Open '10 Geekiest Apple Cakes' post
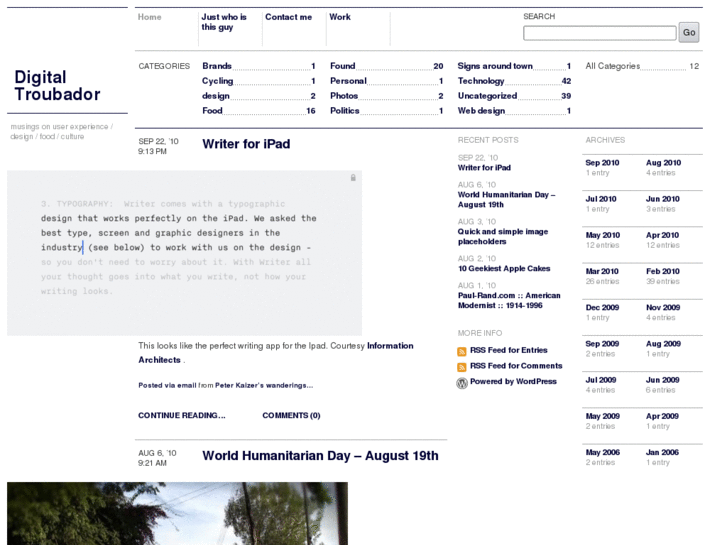Screen dimensions: 727x545 [x=504, y=268]
